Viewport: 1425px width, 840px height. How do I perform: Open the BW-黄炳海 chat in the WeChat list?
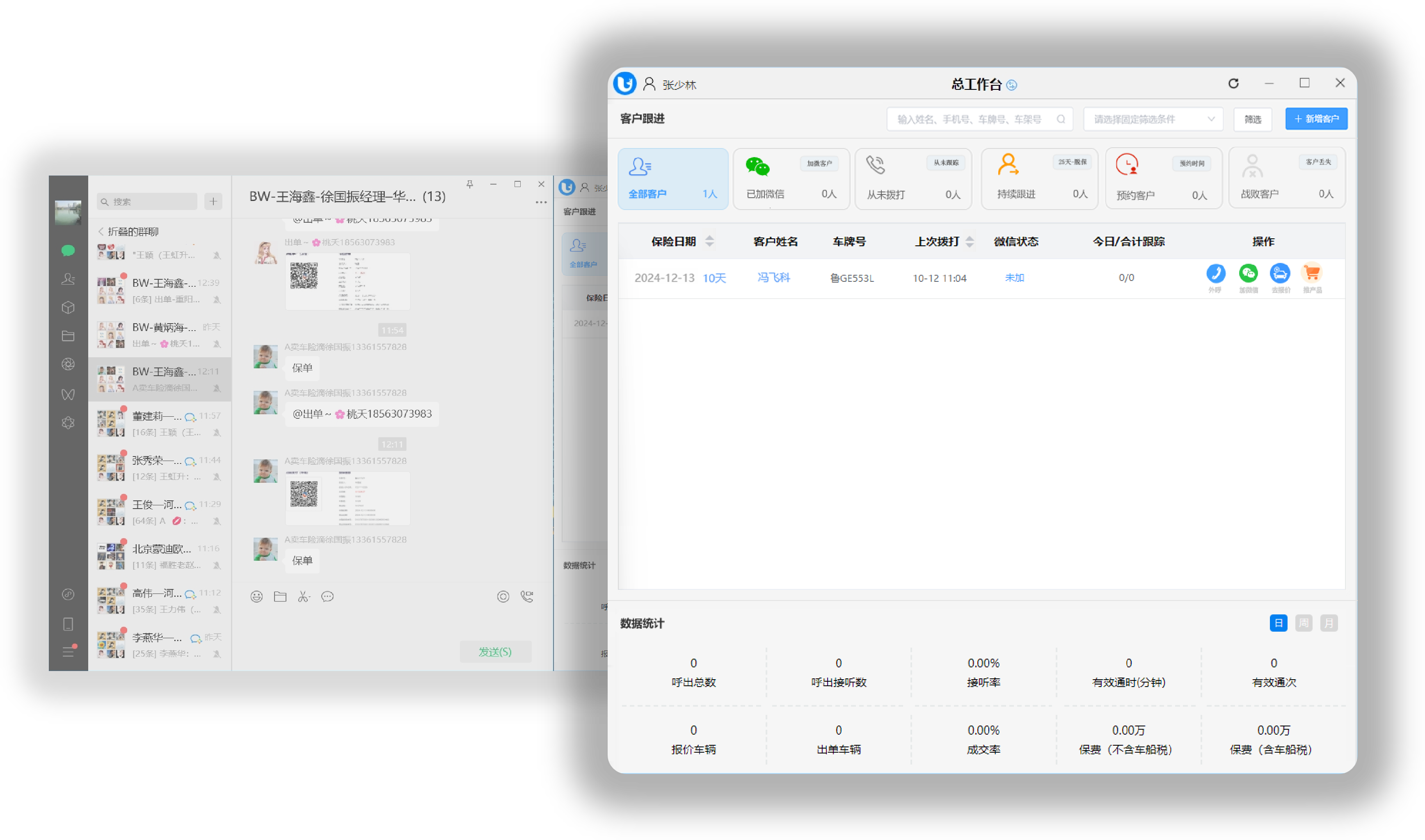pyautogui.click(x=159, y=335)
